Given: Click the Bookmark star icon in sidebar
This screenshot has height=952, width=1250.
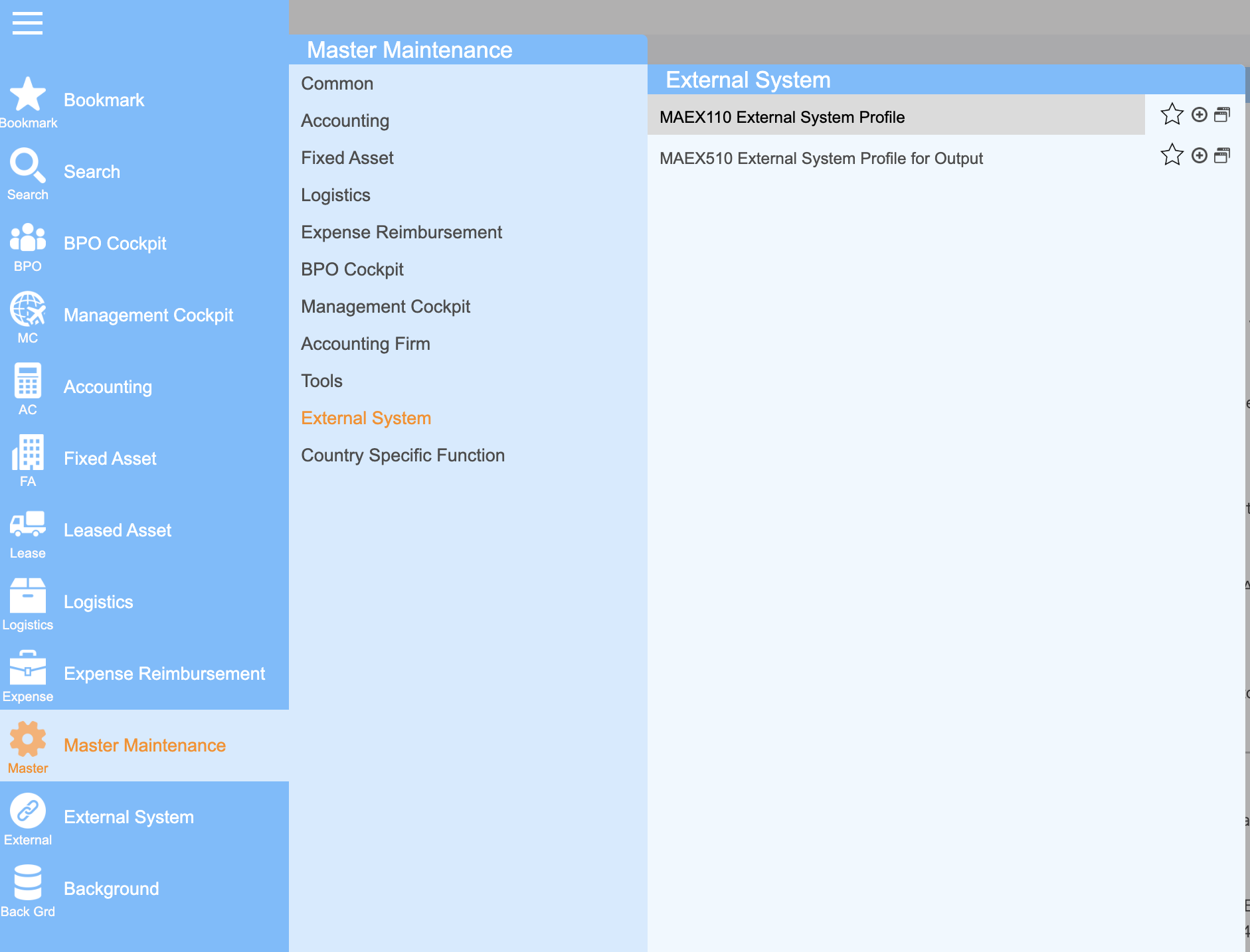Looking at the screenshot, I should tap(28, 94).
